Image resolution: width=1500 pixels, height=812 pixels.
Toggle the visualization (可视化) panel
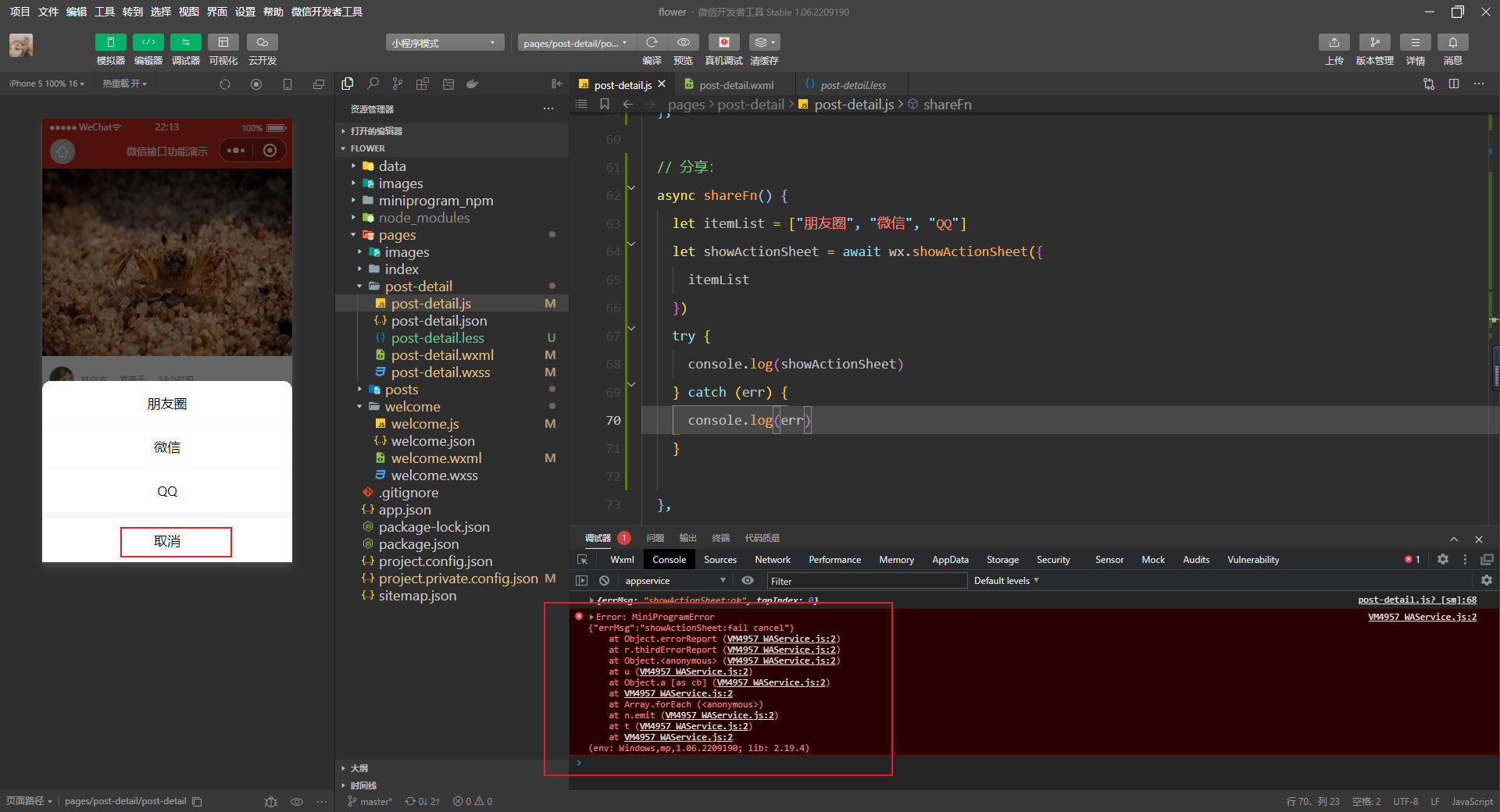tap(223, 42)
